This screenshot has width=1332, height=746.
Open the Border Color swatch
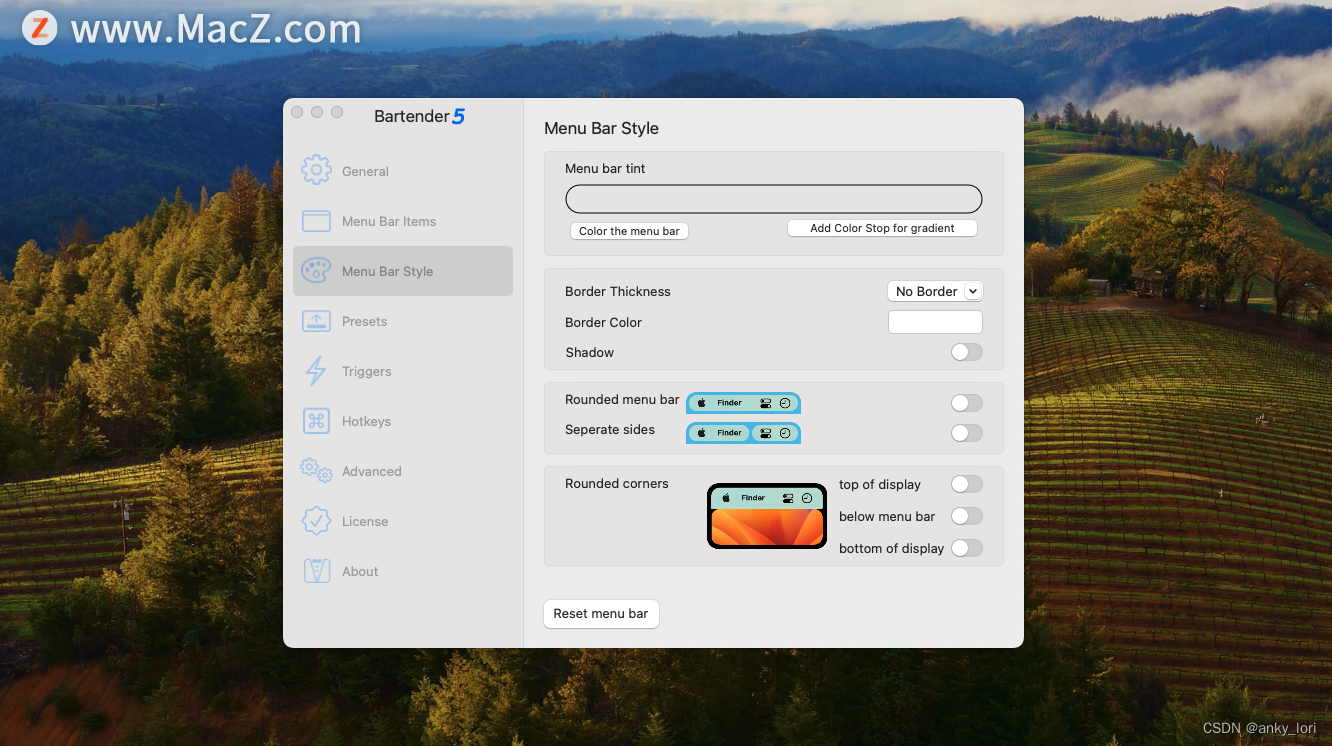point(935,322)
